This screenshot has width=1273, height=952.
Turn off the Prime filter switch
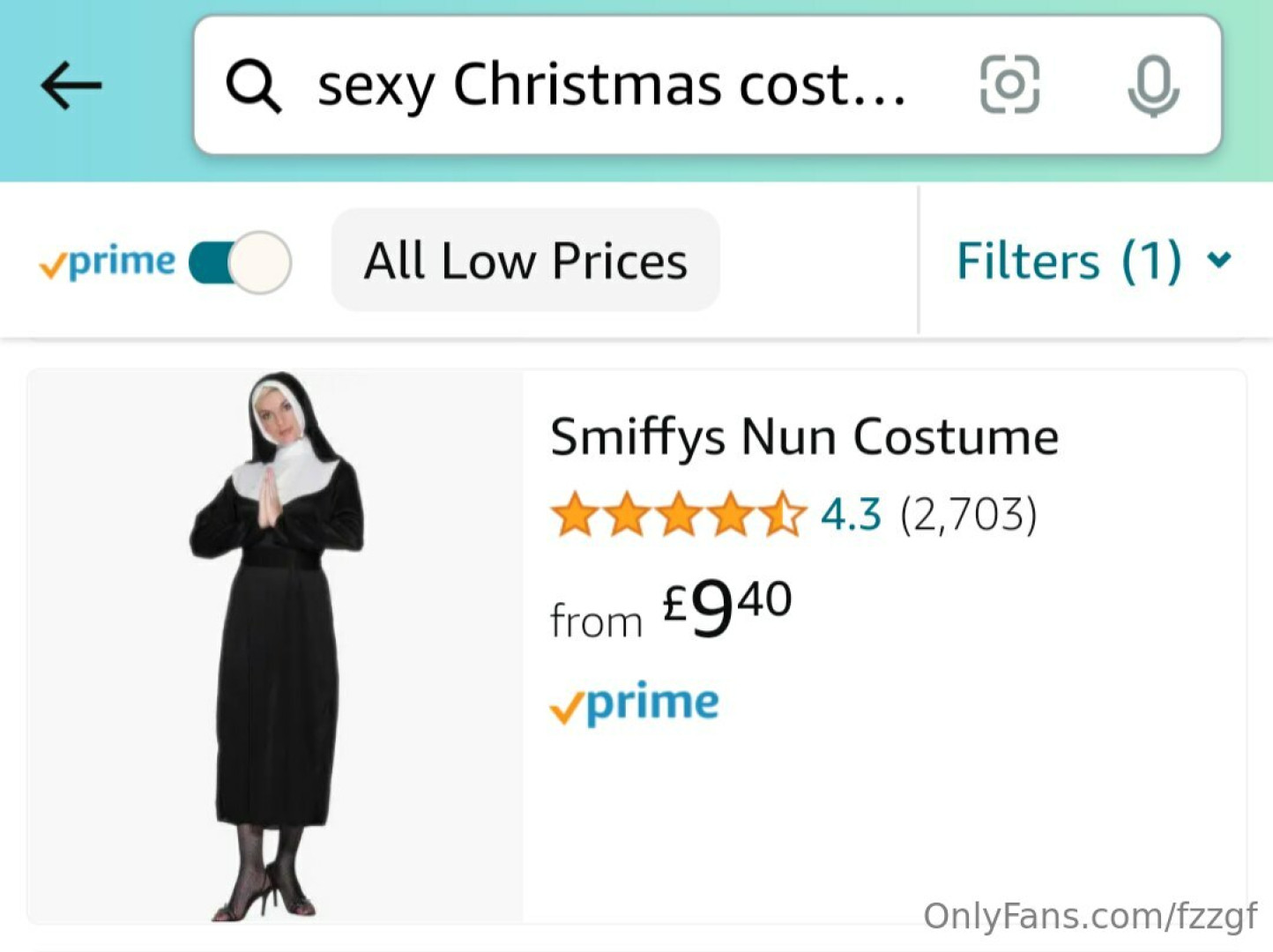click(x=241, y=263)
